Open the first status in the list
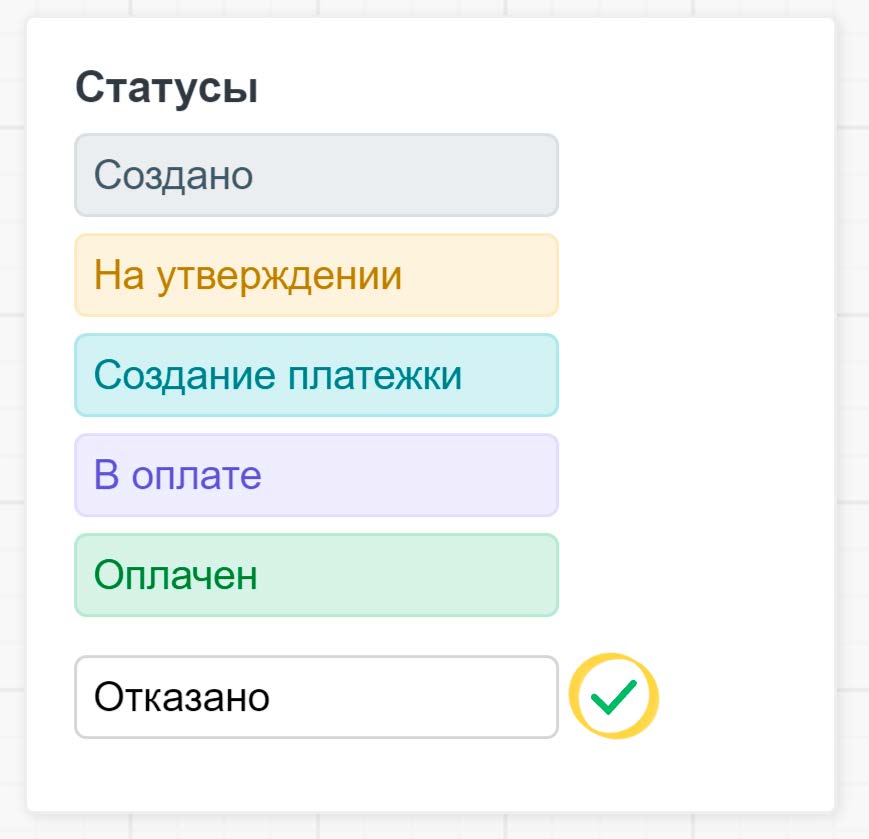 coord(316,175)
